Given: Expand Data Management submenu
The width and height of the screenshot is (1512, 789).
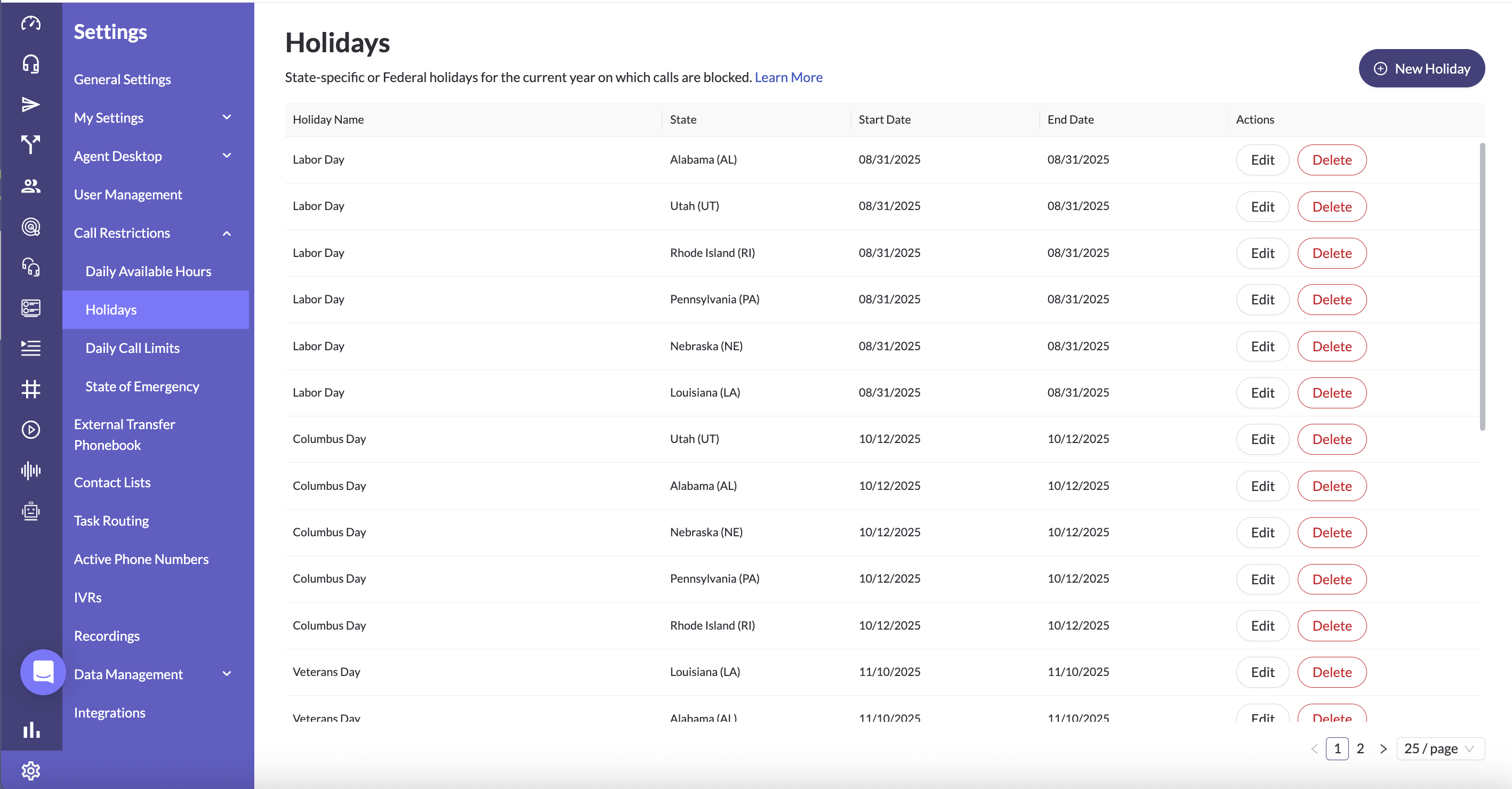Looking at the screenshot, I should (x=227, y=674).
